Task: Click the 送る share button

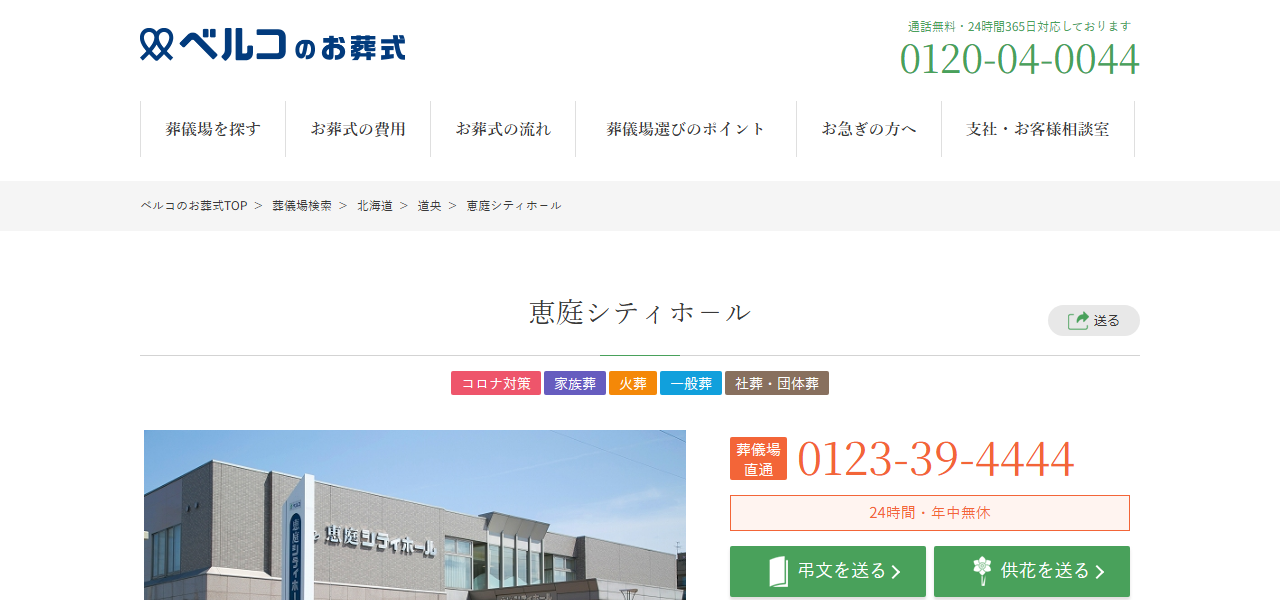Action: click(1094, 321)
